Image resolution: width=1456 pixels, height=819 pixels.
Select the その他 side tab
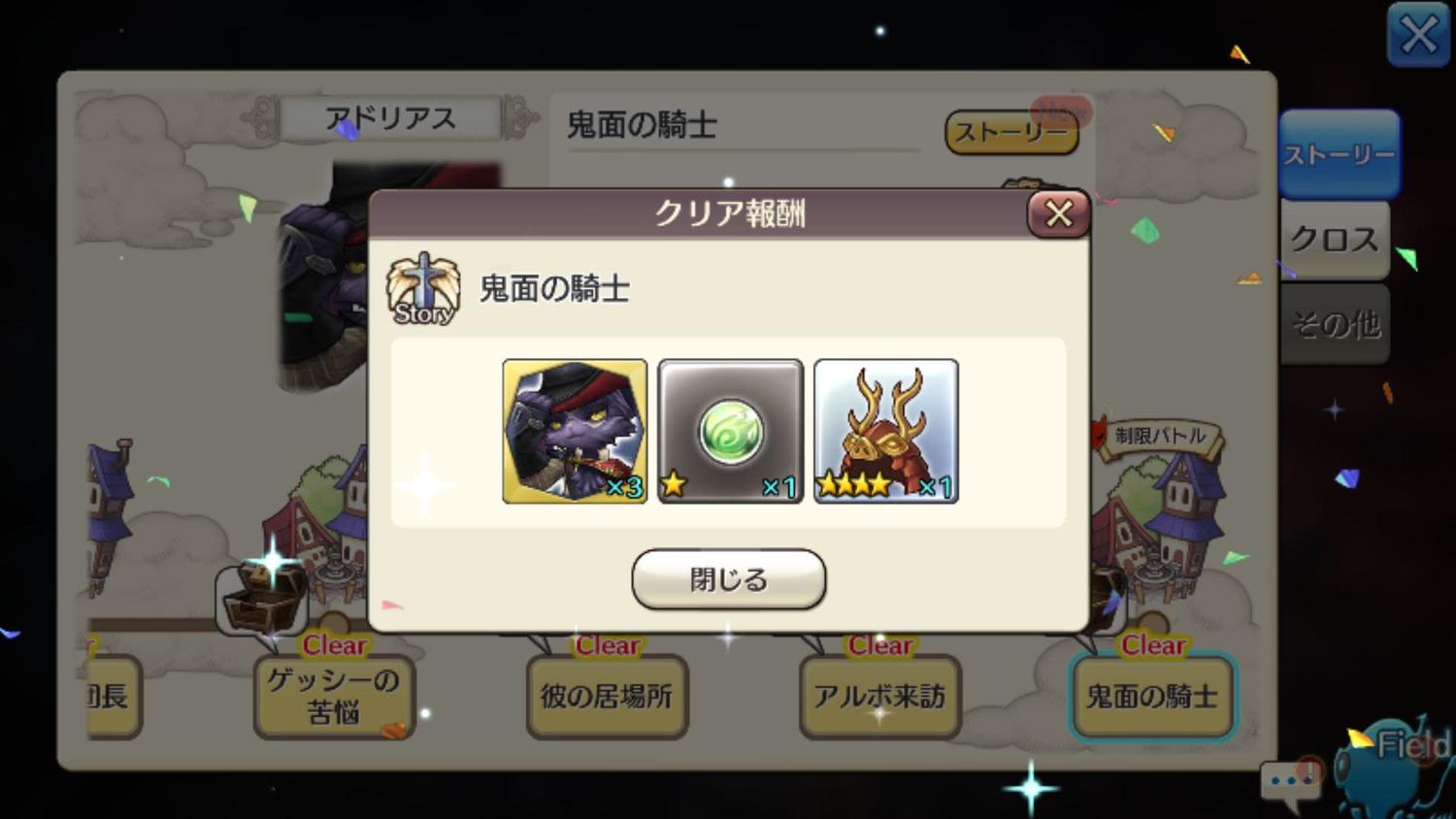[x=1335, y=324]
